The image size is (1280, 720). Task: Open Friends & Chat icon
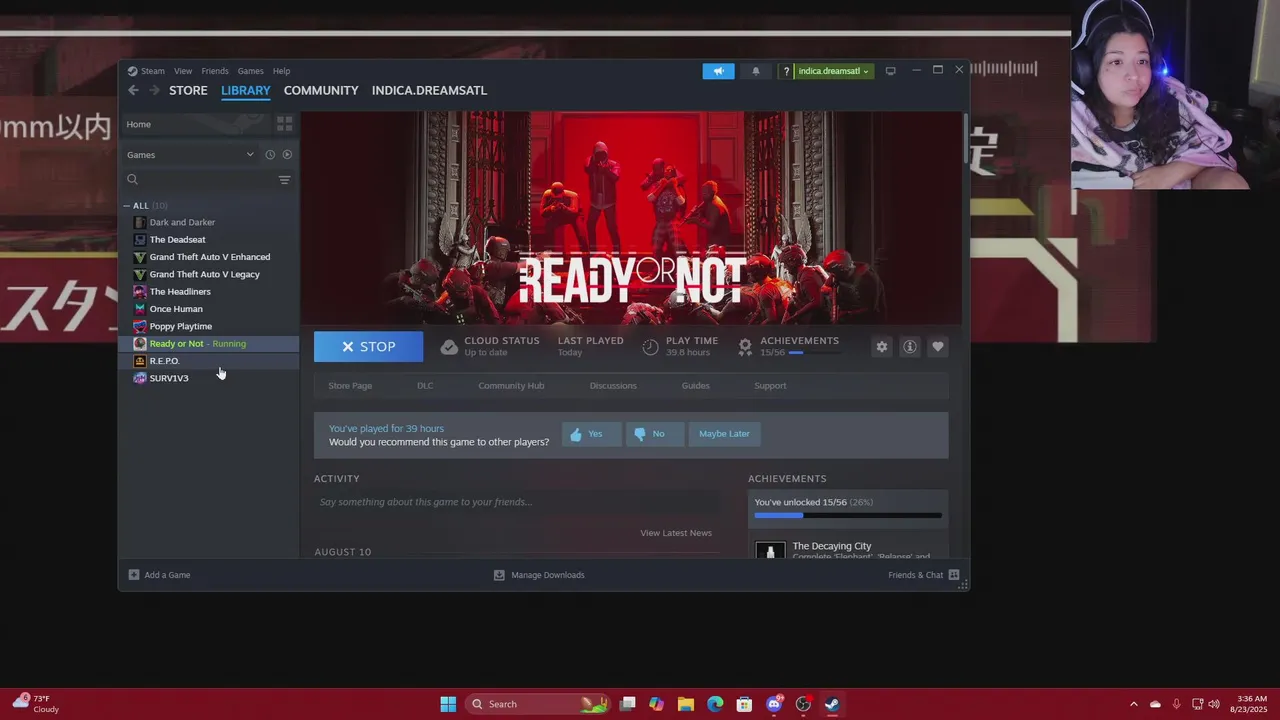coord(954,575)
